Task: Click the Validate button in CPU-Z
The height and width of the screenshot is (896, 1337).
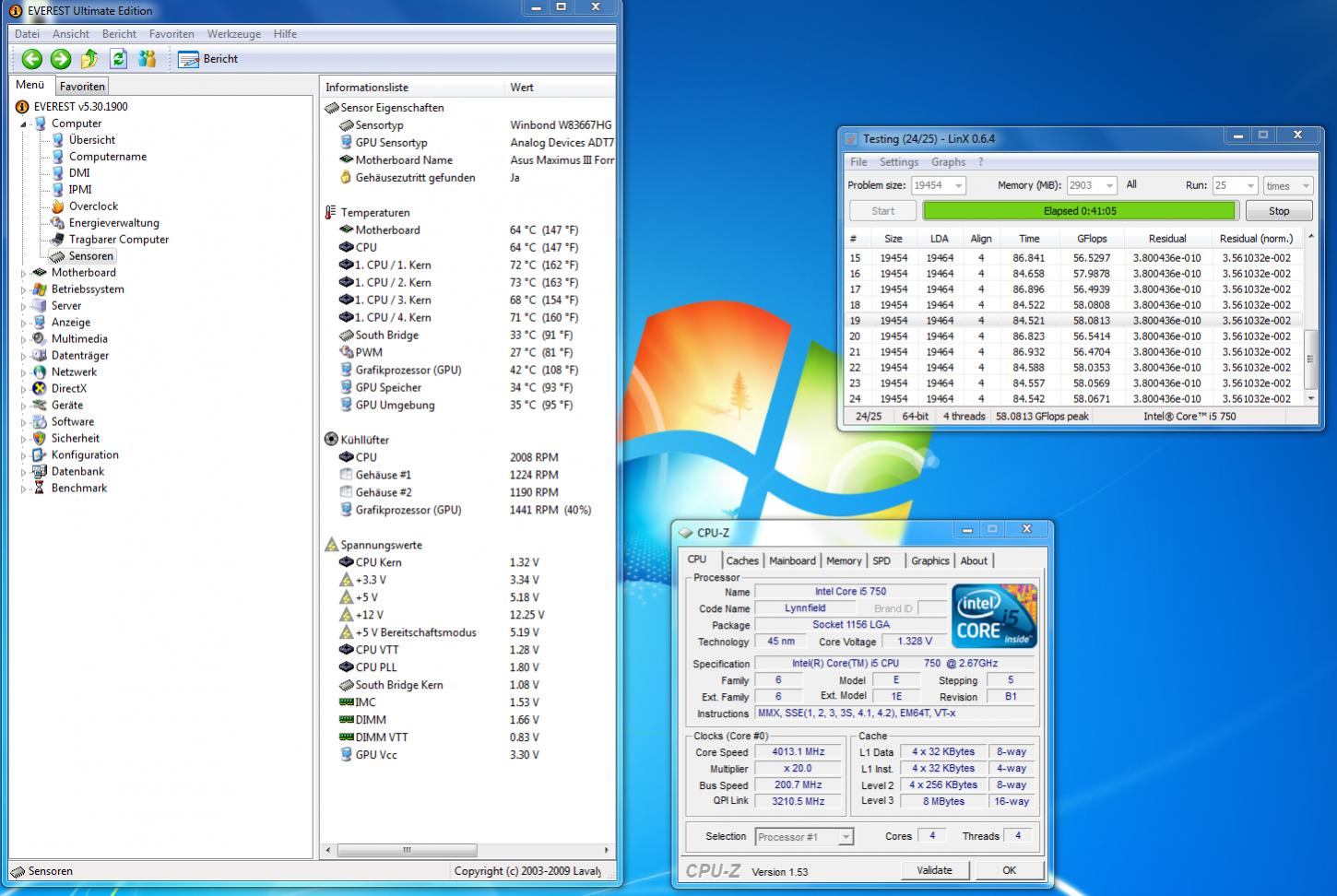Action: pos(934,870)
